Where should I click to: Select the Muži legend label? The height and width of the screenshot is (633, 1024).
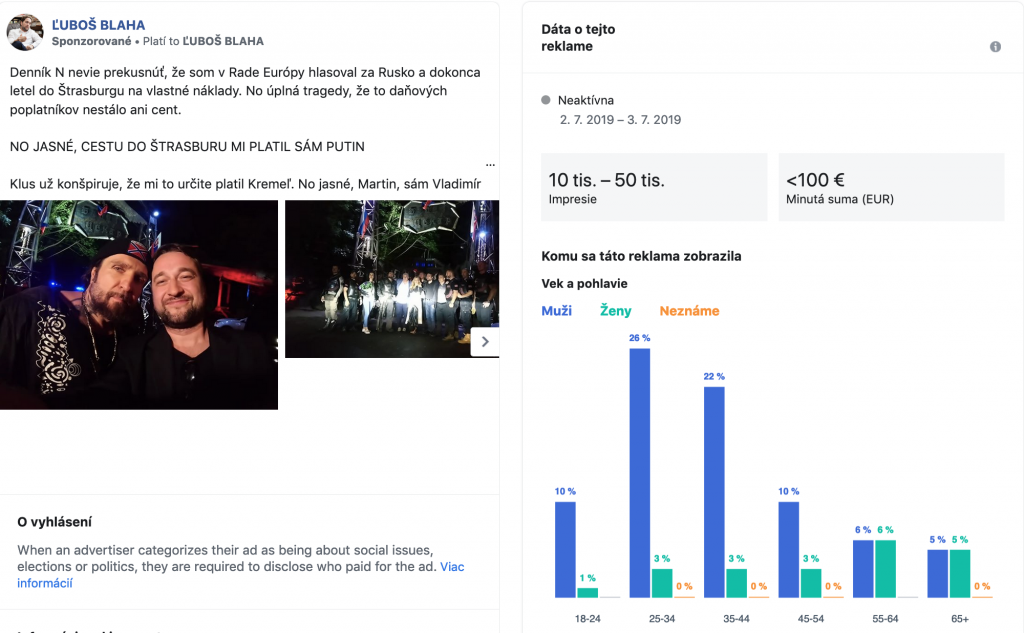[556, 311]
